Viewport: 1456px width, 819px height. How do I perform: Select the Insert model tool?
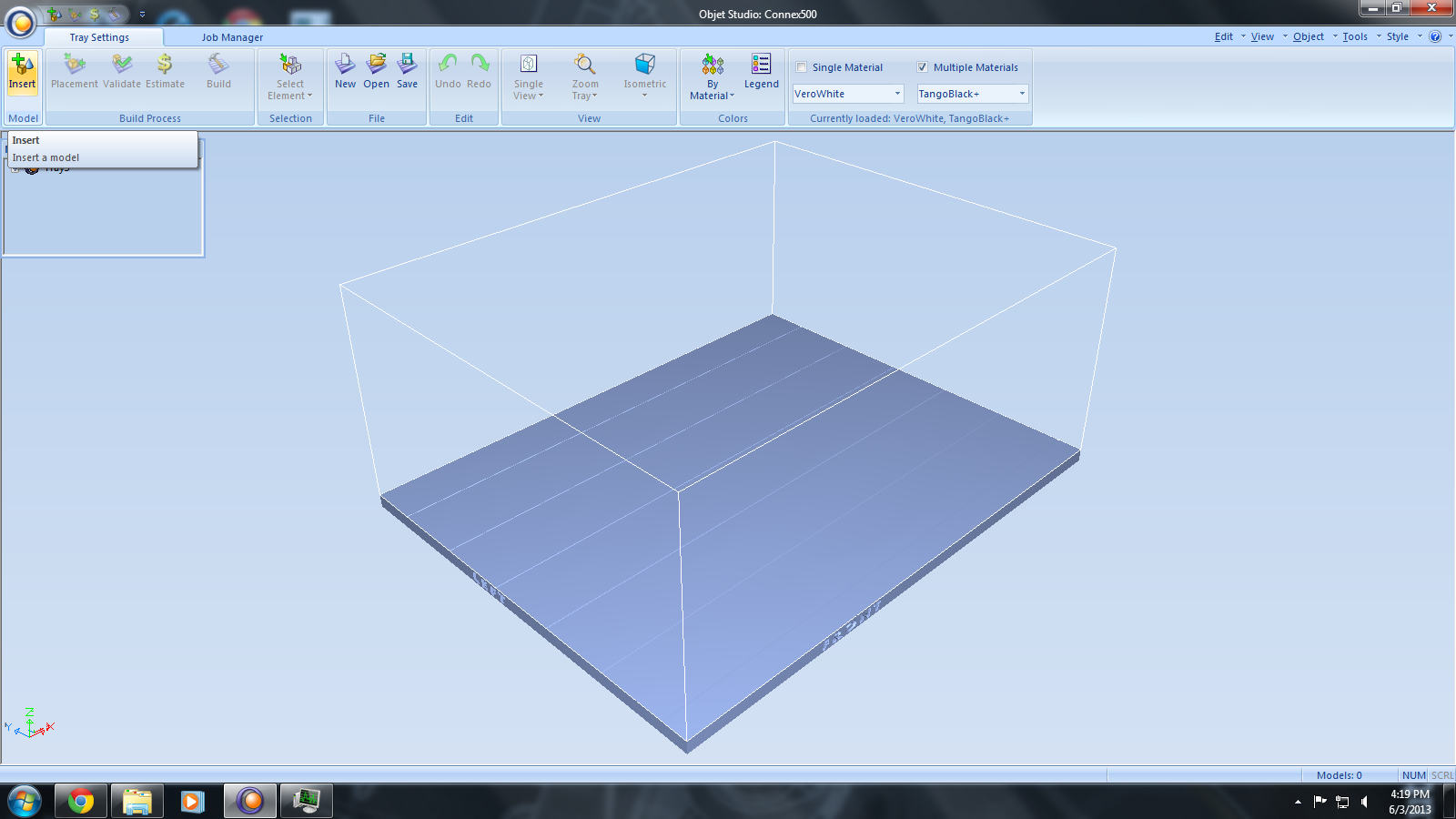click(x=22, y=73)
